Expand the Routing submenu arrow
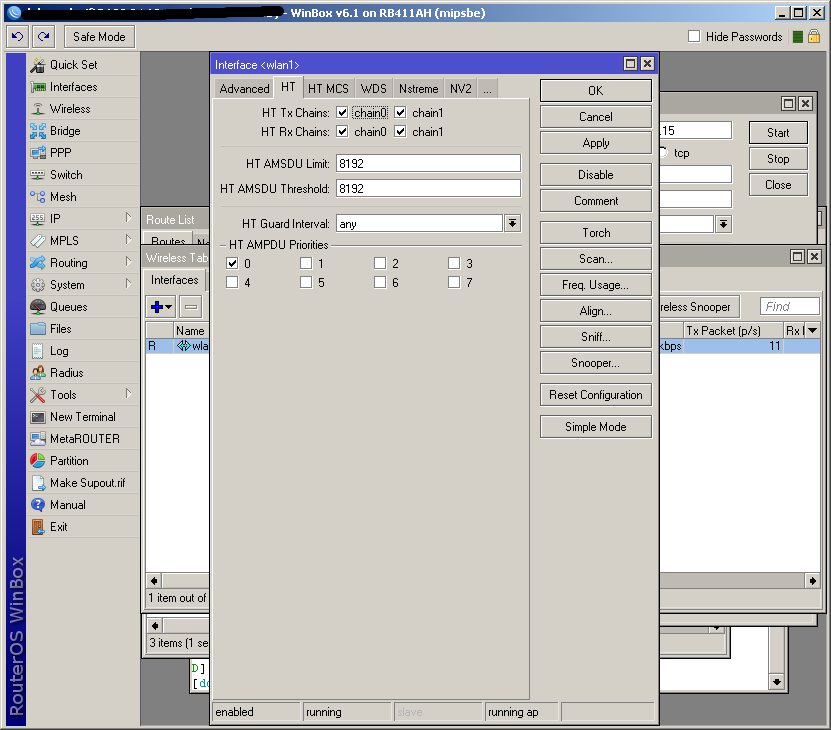831x730 pixels. coord(128,262)
